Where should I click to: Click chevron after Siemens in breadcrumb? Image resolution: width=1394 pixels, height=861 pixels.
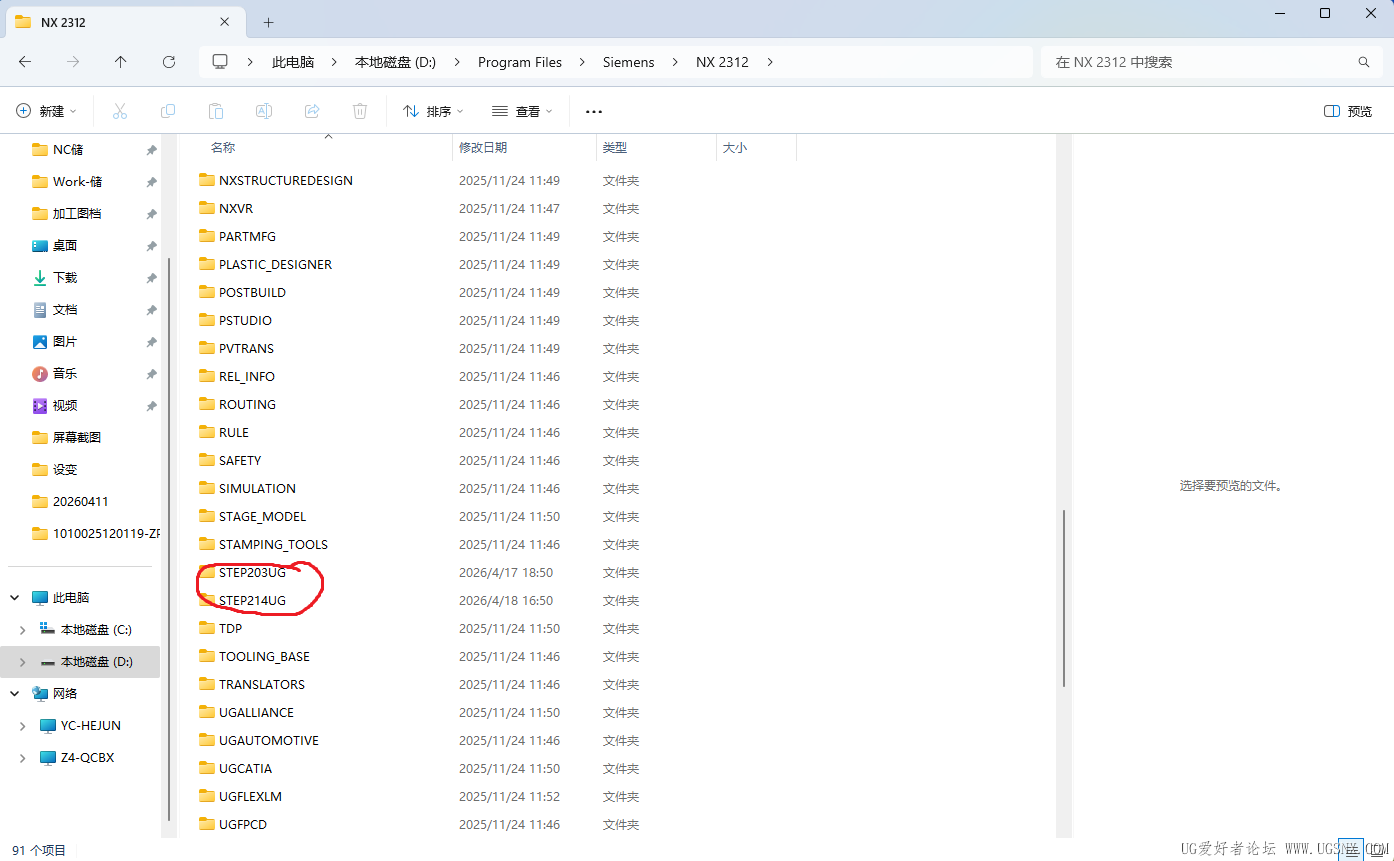click(676, 62)
